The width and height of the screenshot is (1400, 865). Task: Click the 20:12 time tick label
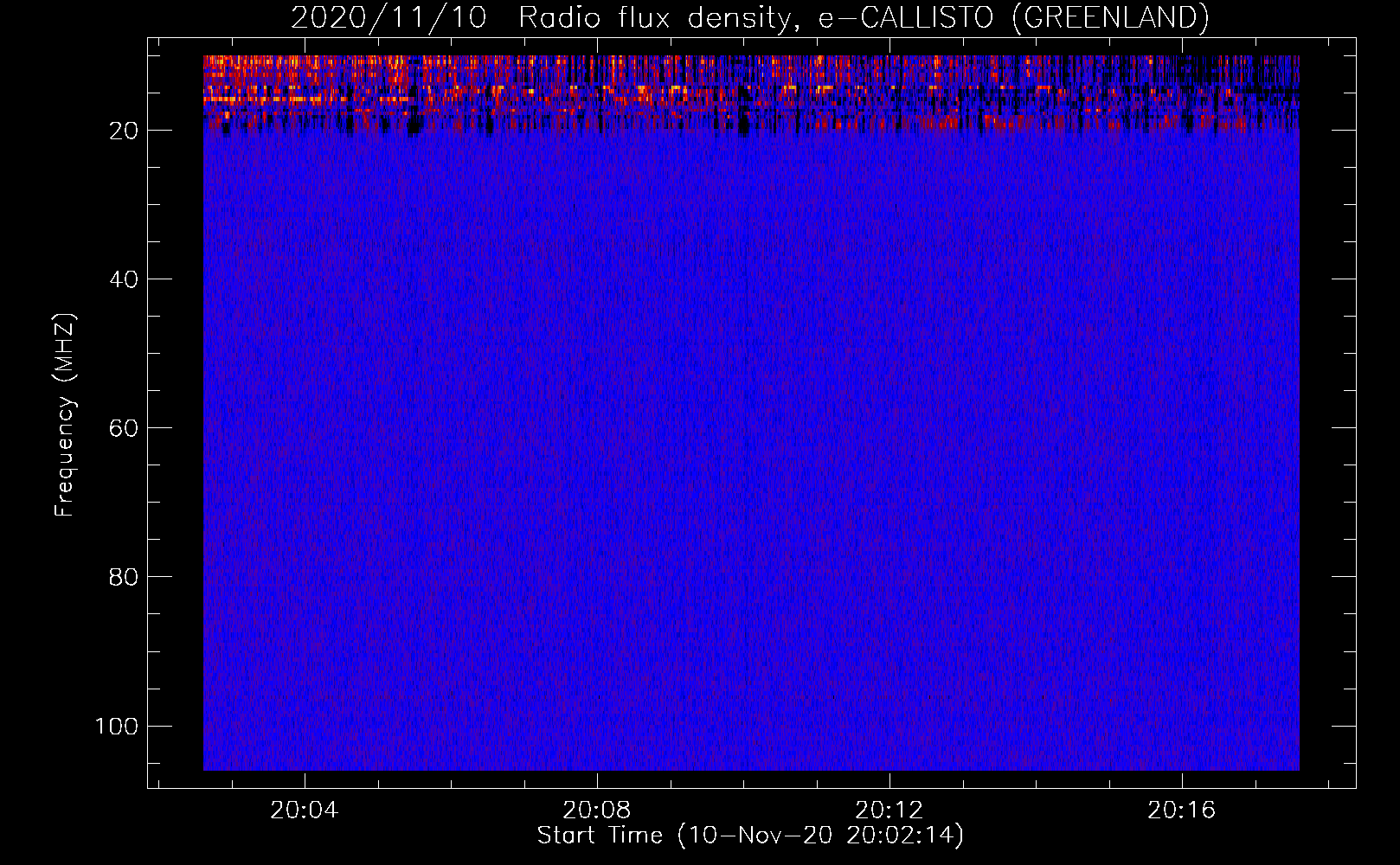pos(889,811)
